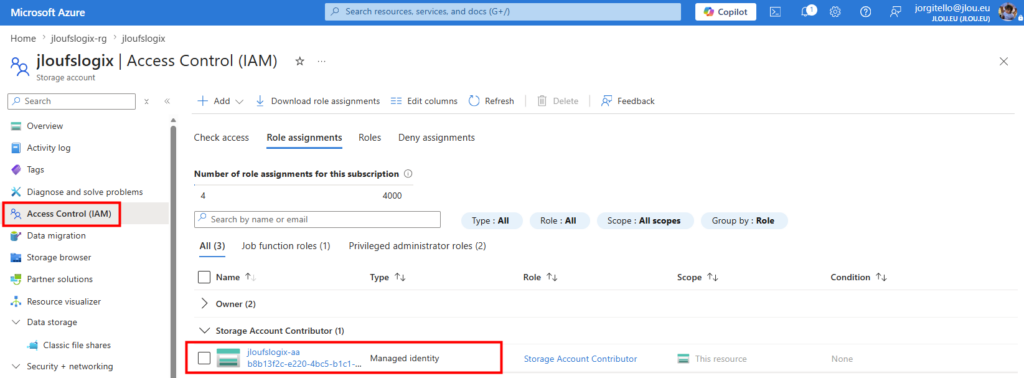Open the Deny assignments tab
This screenshot has width=1024, height=378.
click(x=436, y=137)
